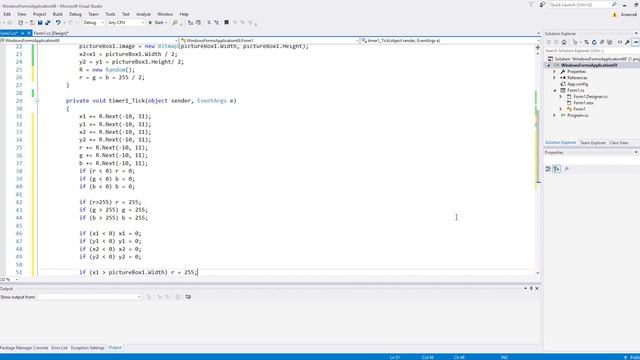Click the Save icon in the toolbar
Screen dimensions: 640x360
click(x=40, y=23)
